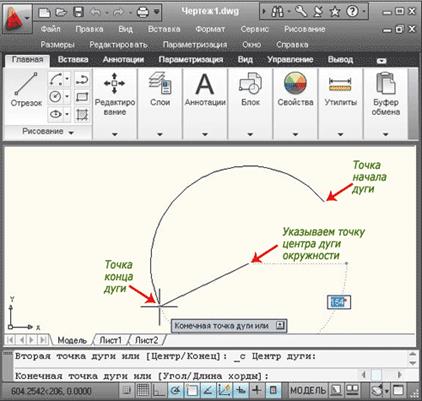Click the Буфер обмена clipboard icon
Screen dimensions: 422x401
tap(385, 83)
